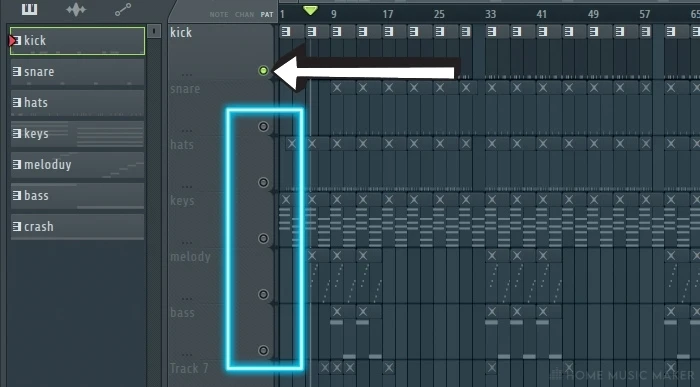Unmute the hats track
700x387 pixels.
(x=263, y=182)
